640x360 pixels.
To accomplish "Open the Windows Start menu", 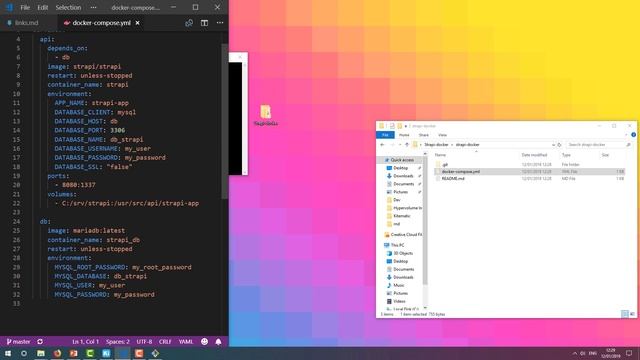I will click(8, 353).
